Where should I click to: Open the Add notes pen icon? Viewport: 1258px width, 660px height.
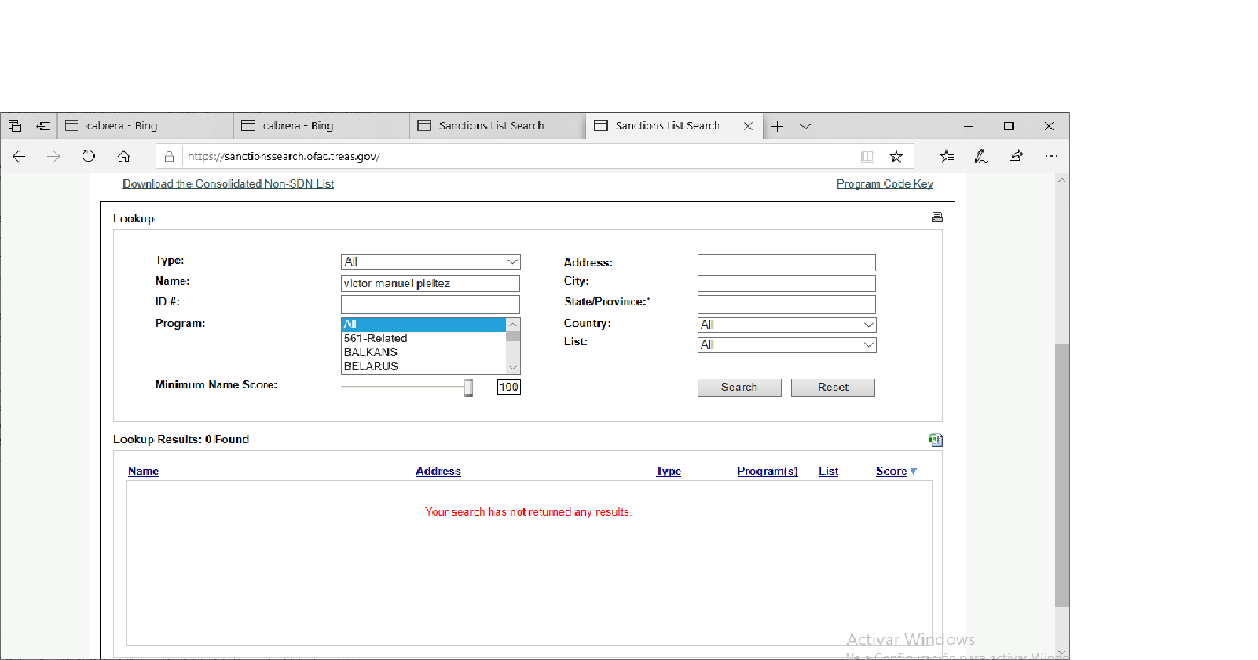tap(981, 156)
